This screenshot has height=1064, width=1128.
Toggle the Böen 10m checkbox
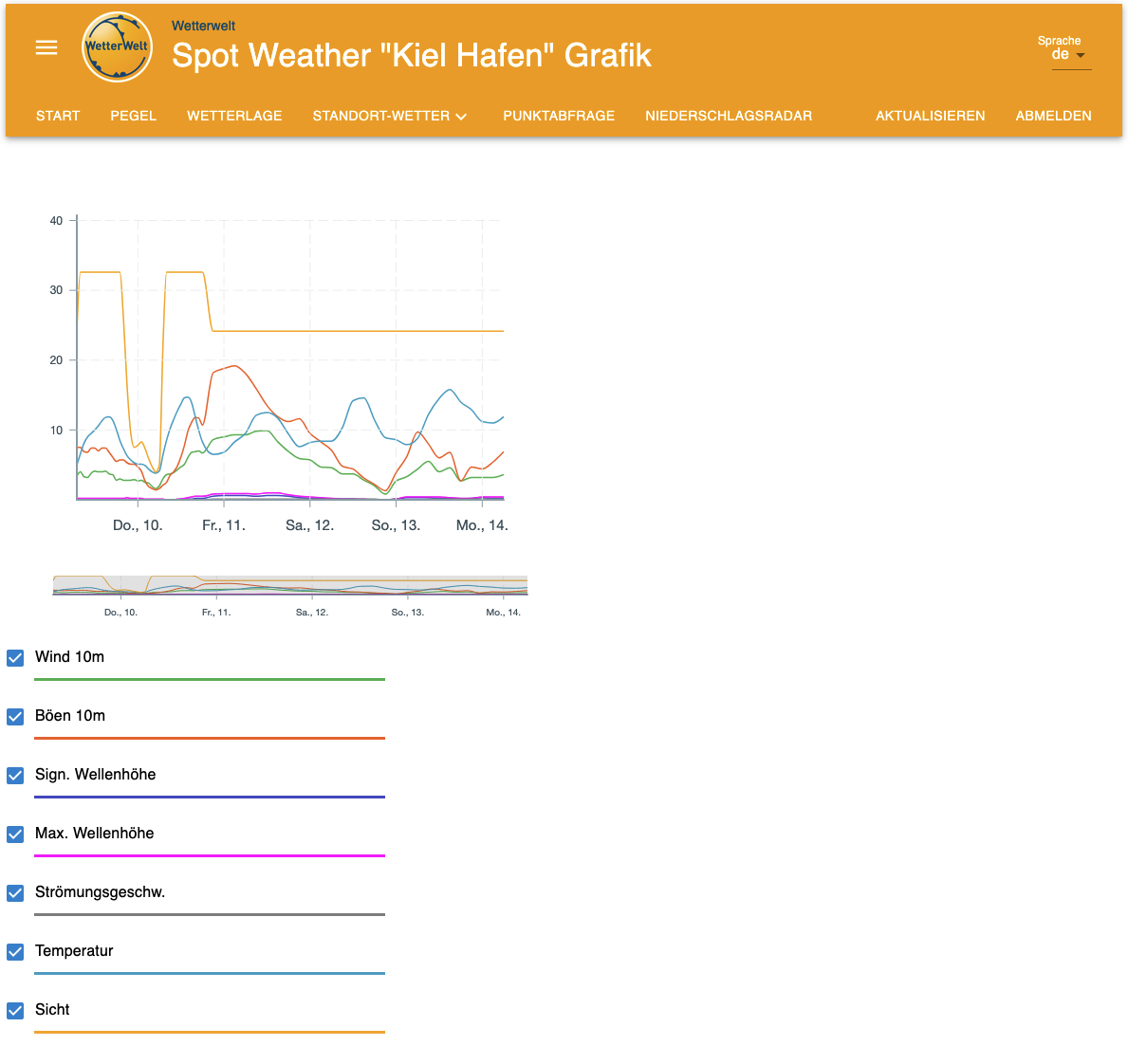15,716
